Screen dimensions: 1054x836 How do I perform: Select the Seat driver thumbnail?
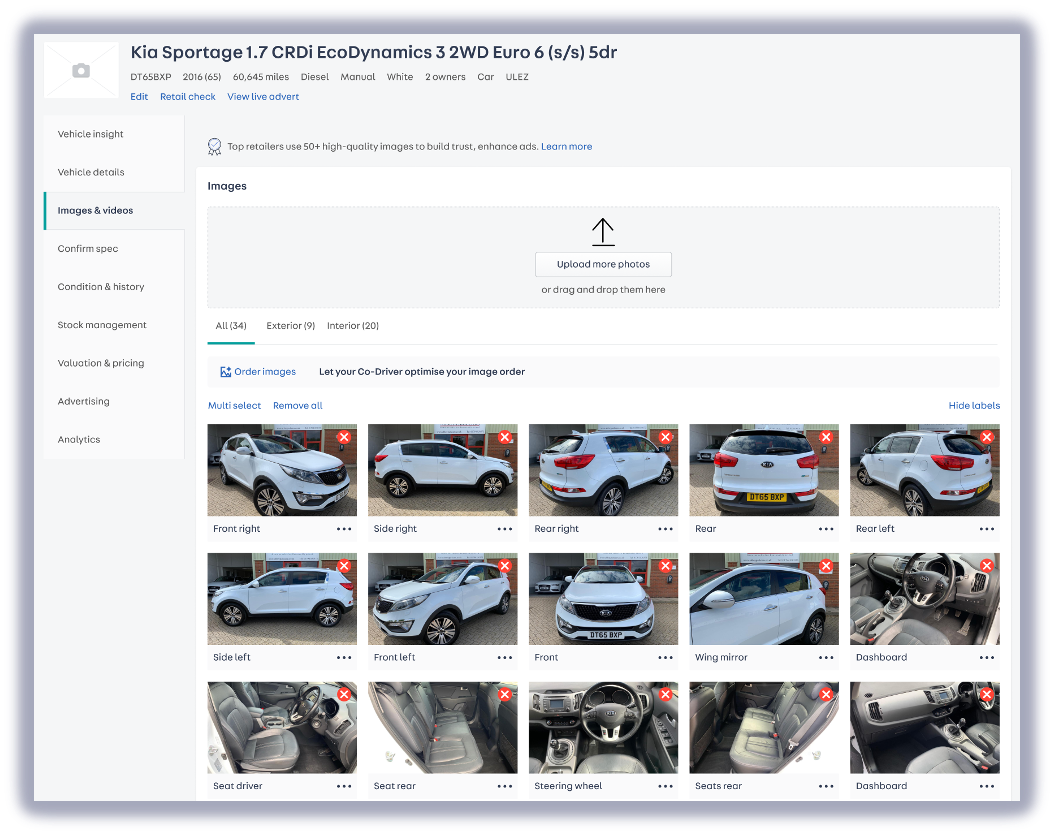point(282,728)
